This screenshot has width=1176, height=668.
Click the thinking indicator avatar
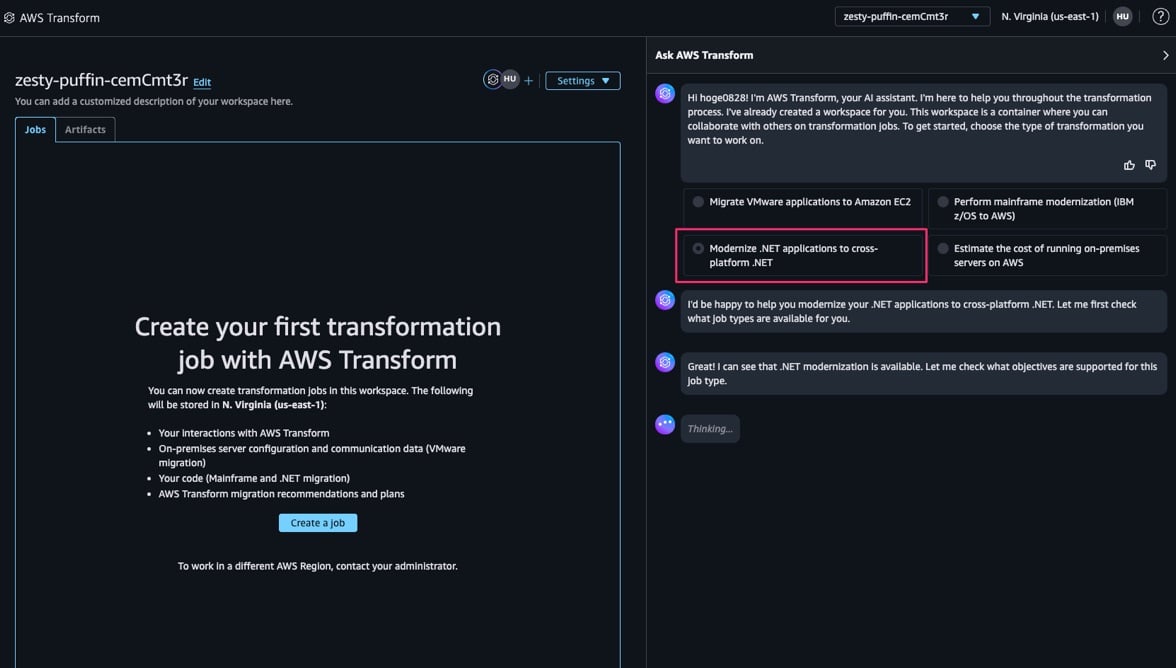point(664,424)
